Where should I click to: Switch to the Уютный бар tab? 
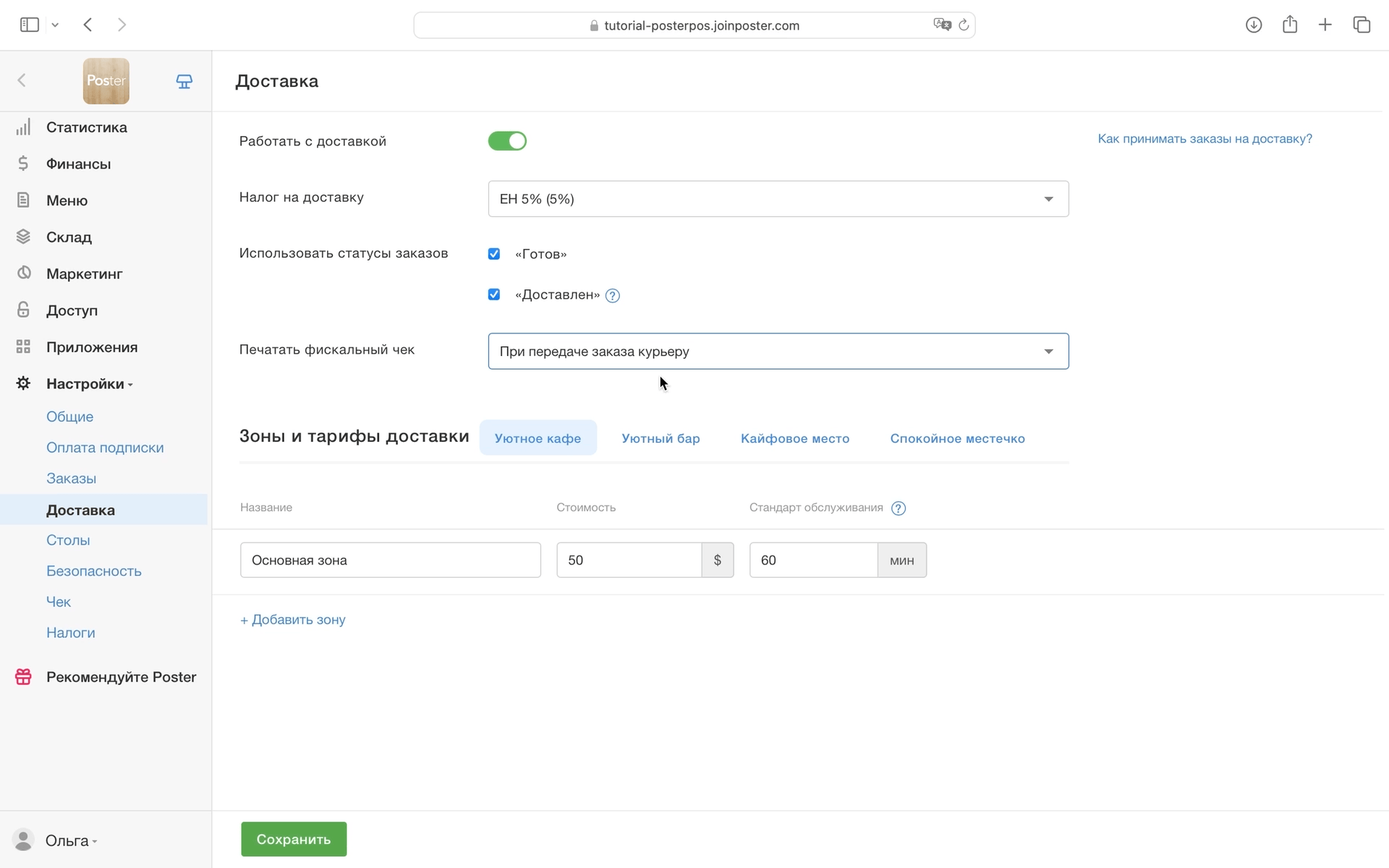660,438
